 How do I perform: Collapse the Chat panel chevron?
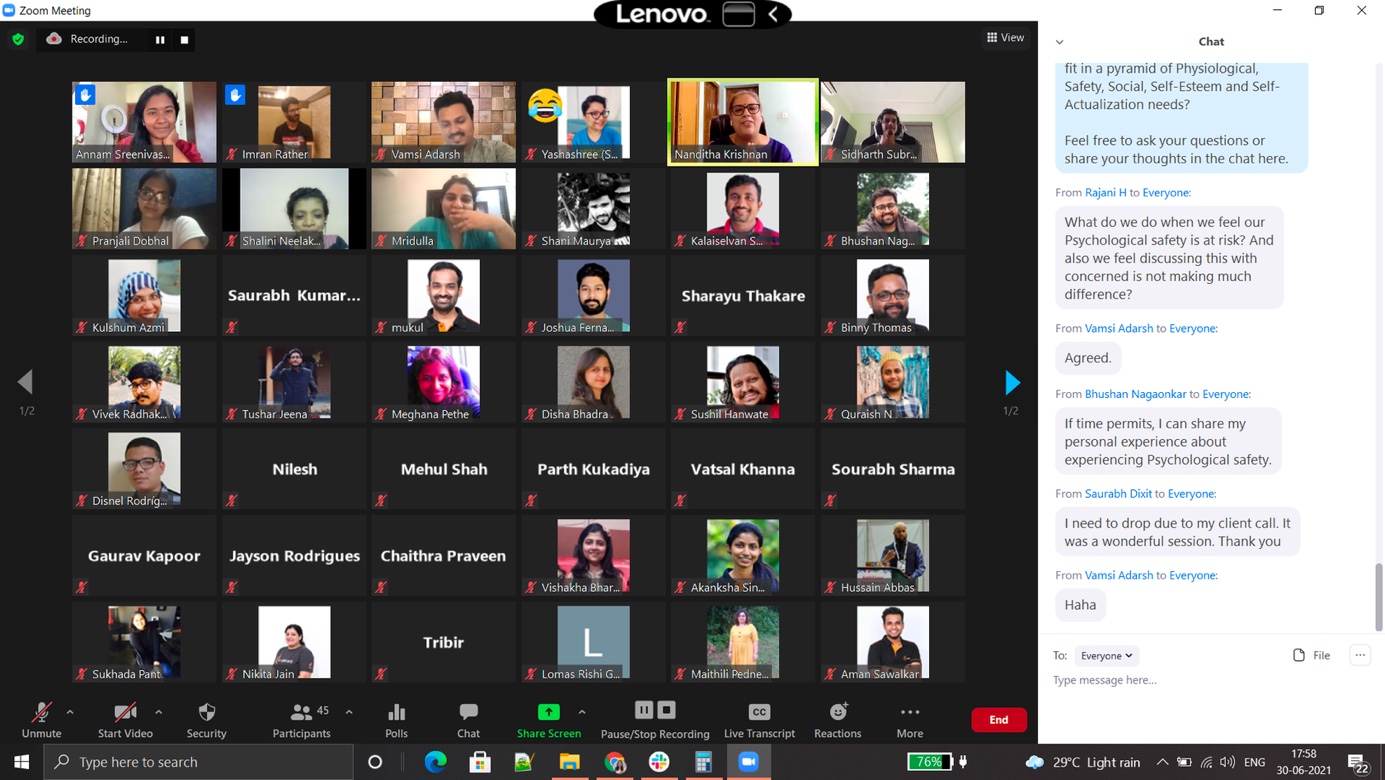[x=1059, y=42]
